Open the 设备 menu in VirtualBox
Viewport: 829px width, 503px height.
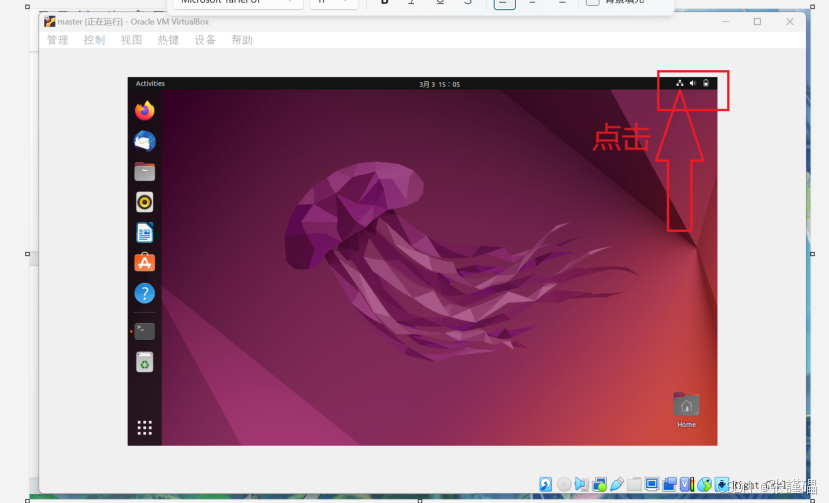tap(205, 40)
